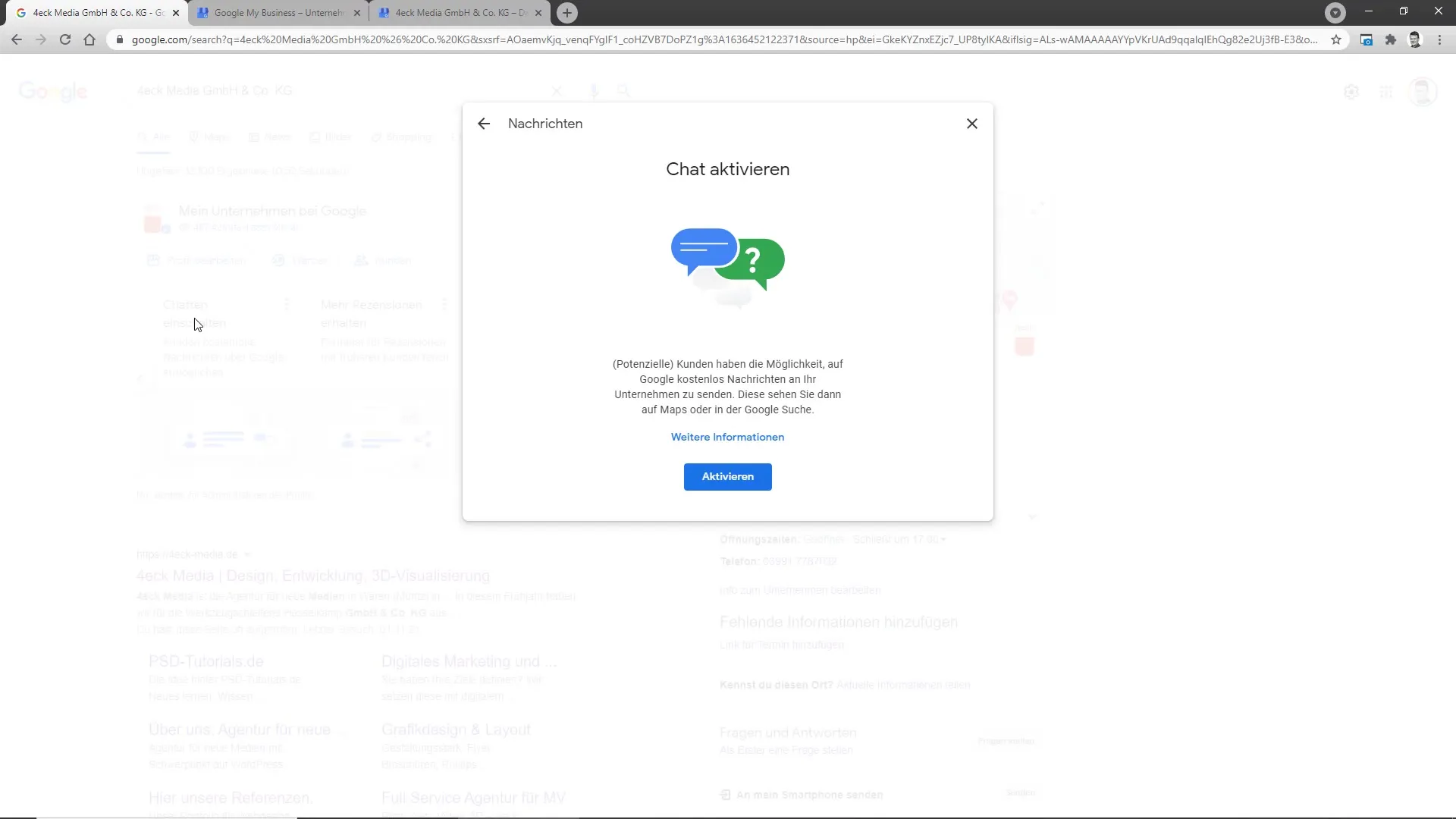Close the third 4eck Media tab
This screenshot has height=819, width=1456.
coord(538,13)
